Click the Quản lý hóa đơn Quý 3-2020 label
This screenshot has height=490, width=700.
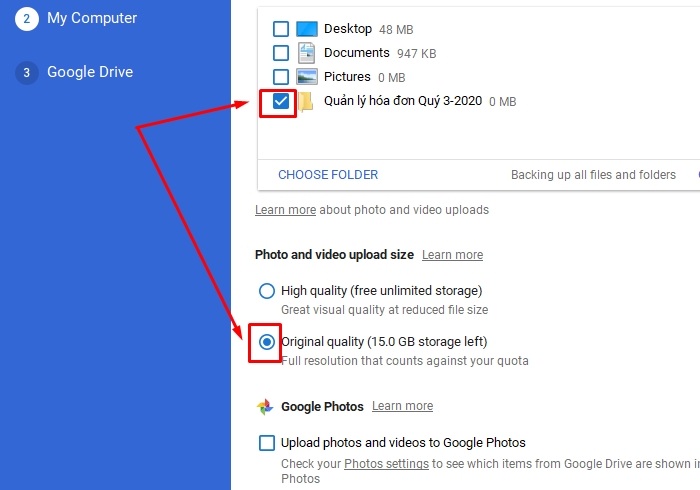coord(403,101)
